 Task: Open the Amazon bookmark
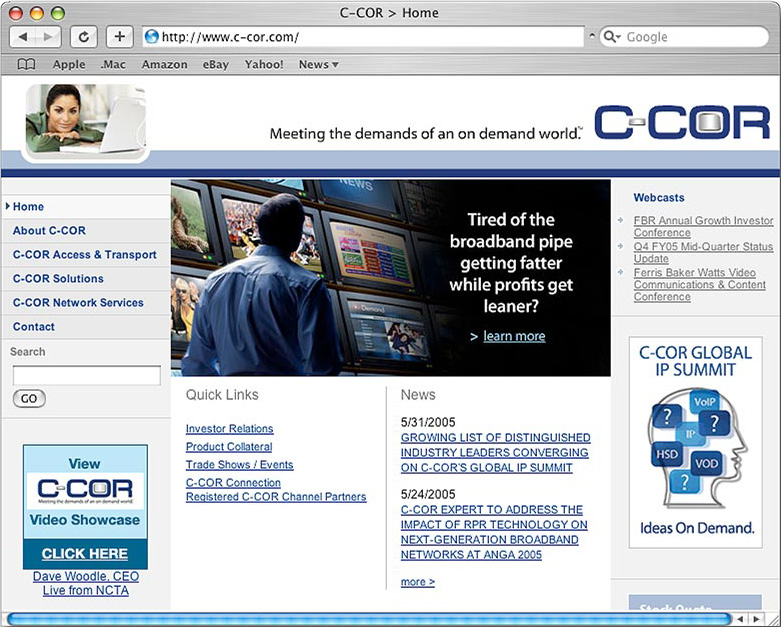(164, 64)
